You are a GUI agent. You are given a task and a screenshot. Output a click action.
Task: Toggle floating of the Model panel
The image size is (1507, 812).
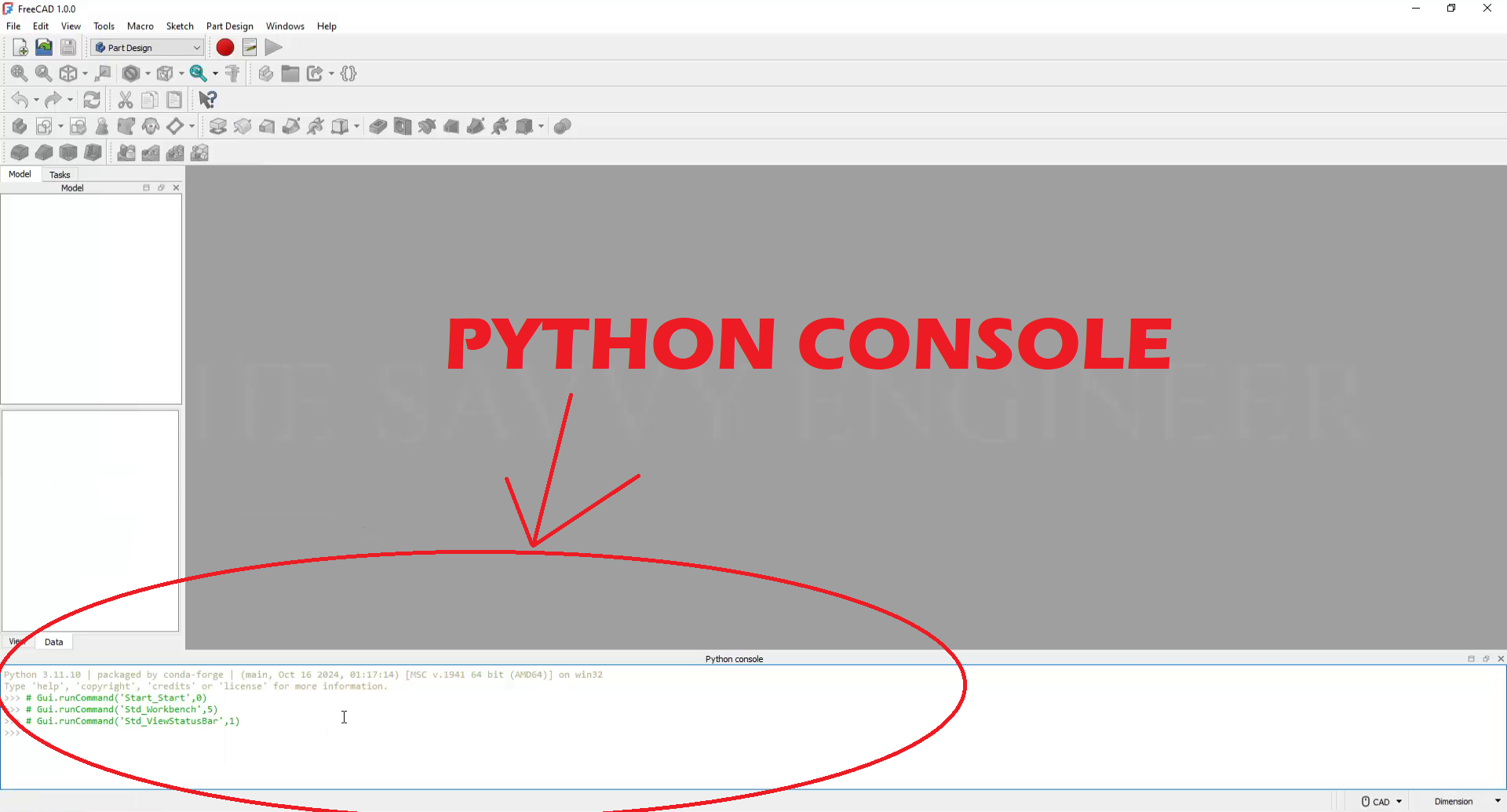pos(161,188)
